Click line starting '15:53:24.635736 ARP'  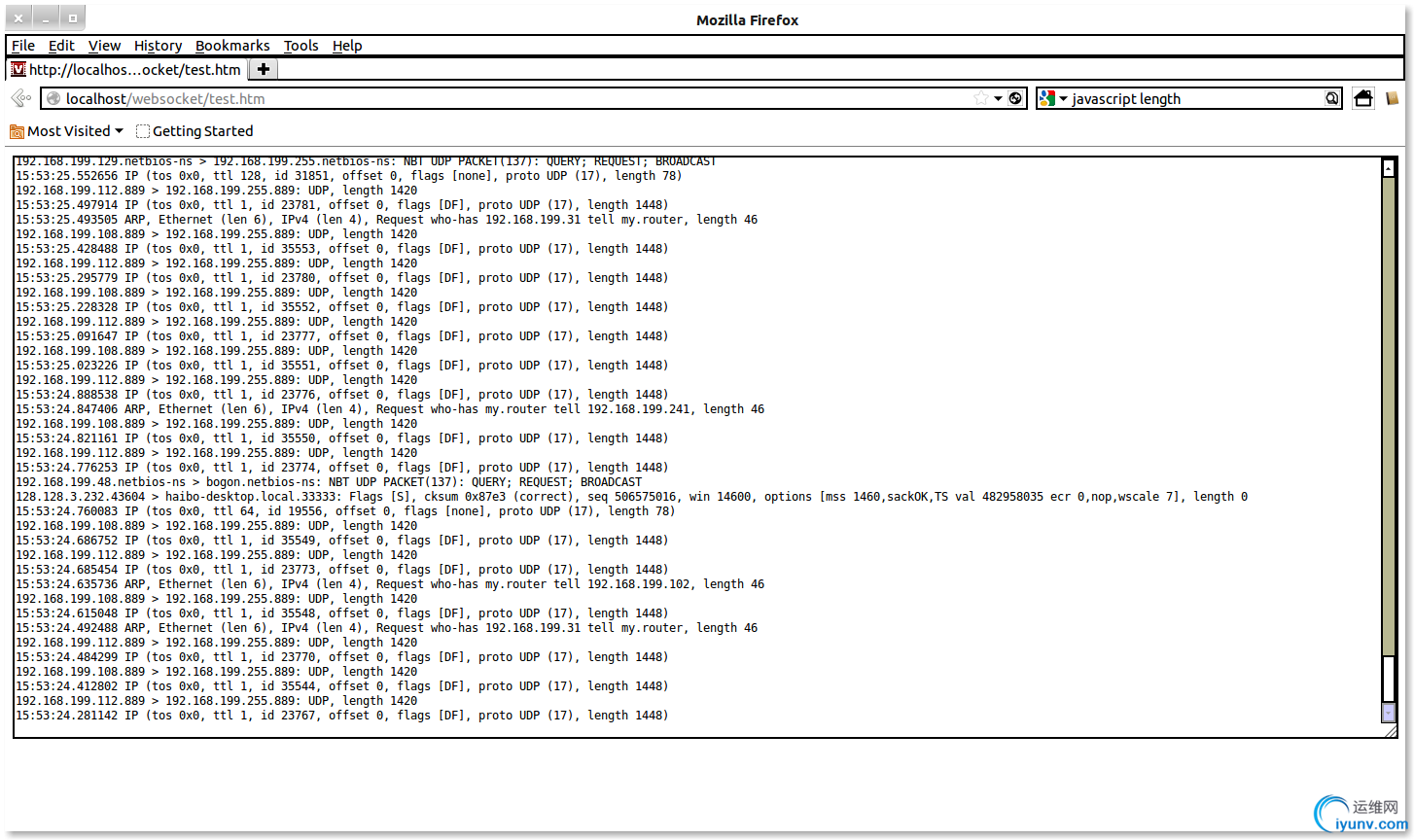pos(390,584)
